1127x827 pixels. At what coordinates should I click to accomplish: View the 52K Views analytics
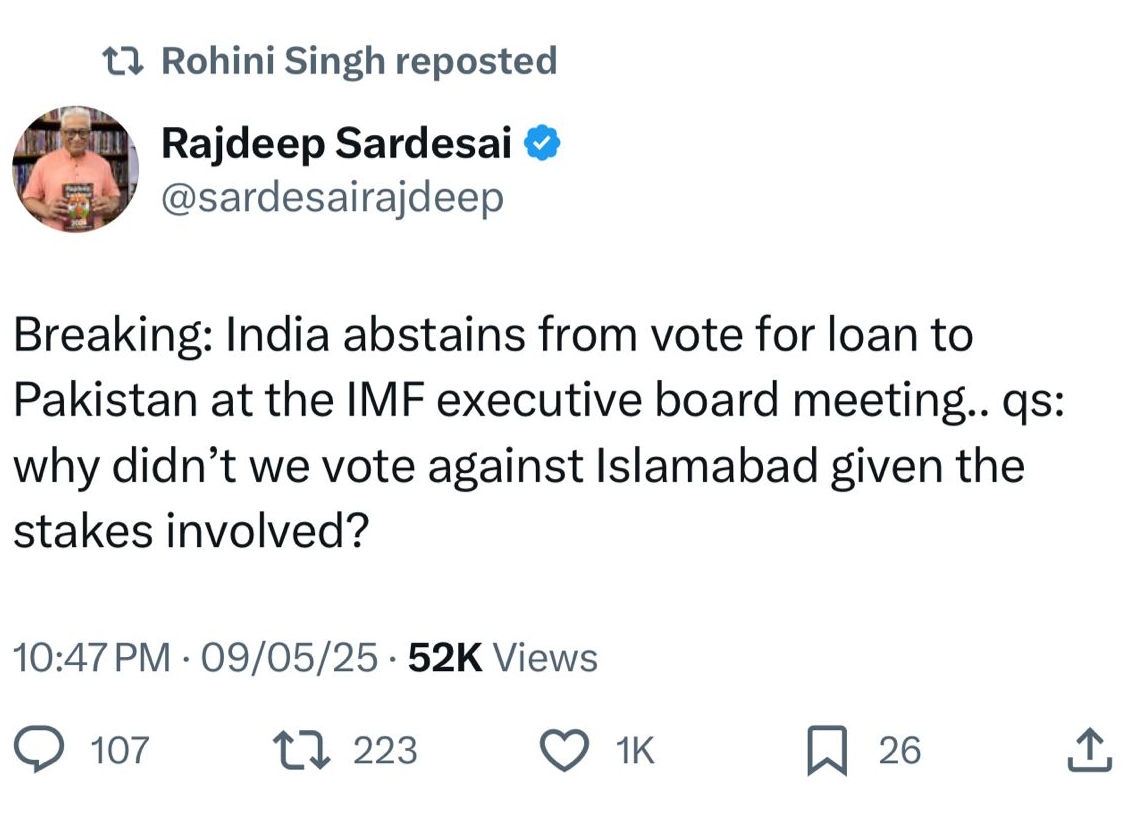pos(503,658)
